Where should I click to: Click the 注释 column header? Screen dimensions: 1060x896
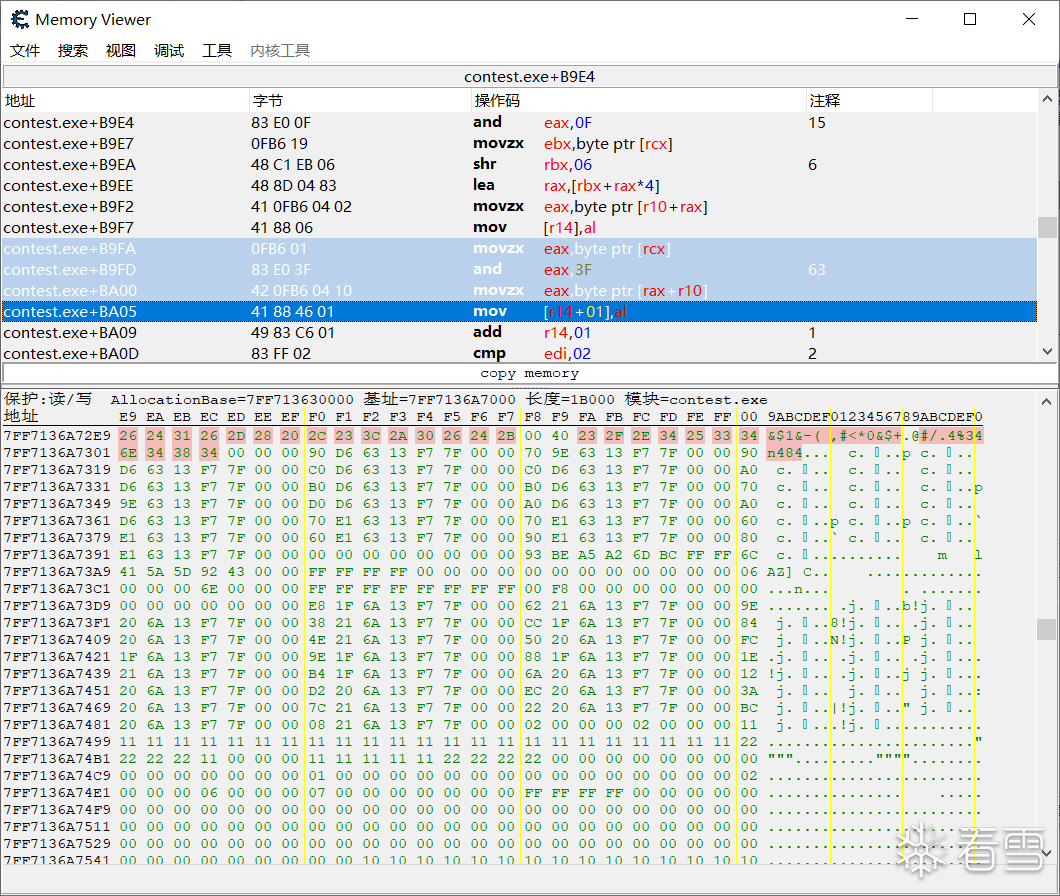coord(869,101)
